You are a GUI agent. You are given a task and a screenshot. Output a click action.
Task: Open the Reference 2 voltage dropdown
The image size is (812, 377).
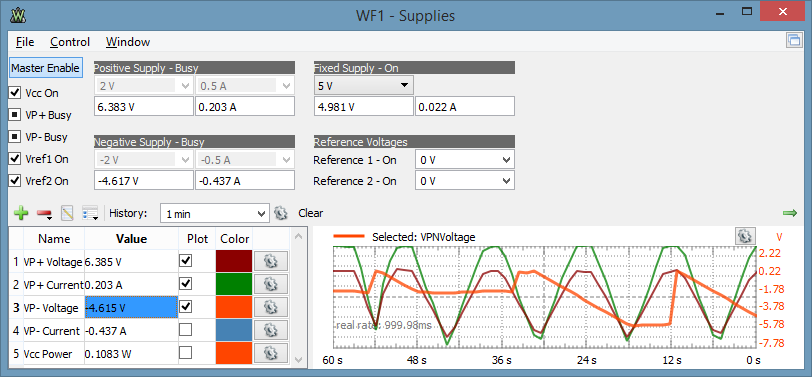click(x=465, y=181)
